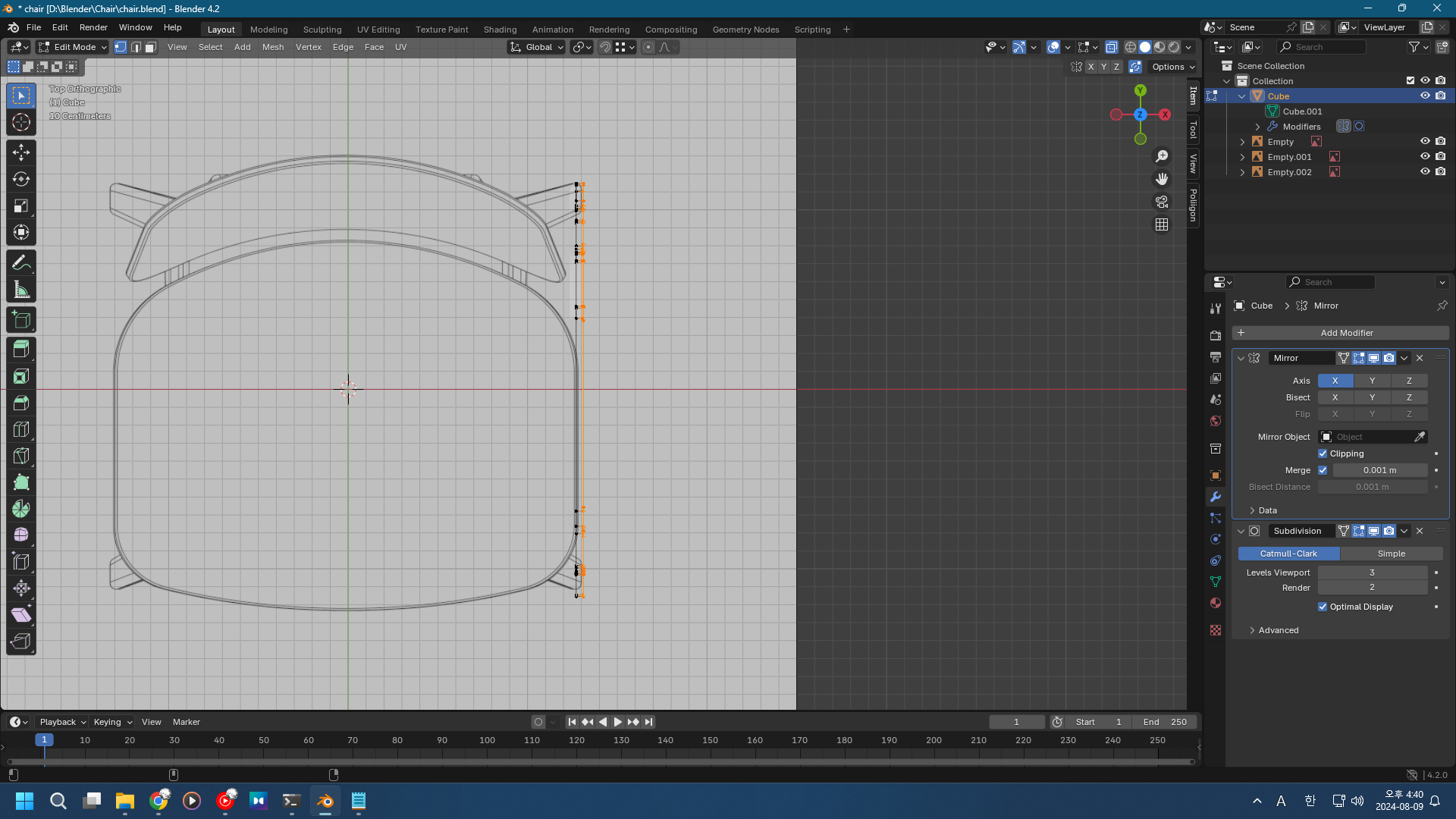Select the Add Cube tool

[21, 320]
